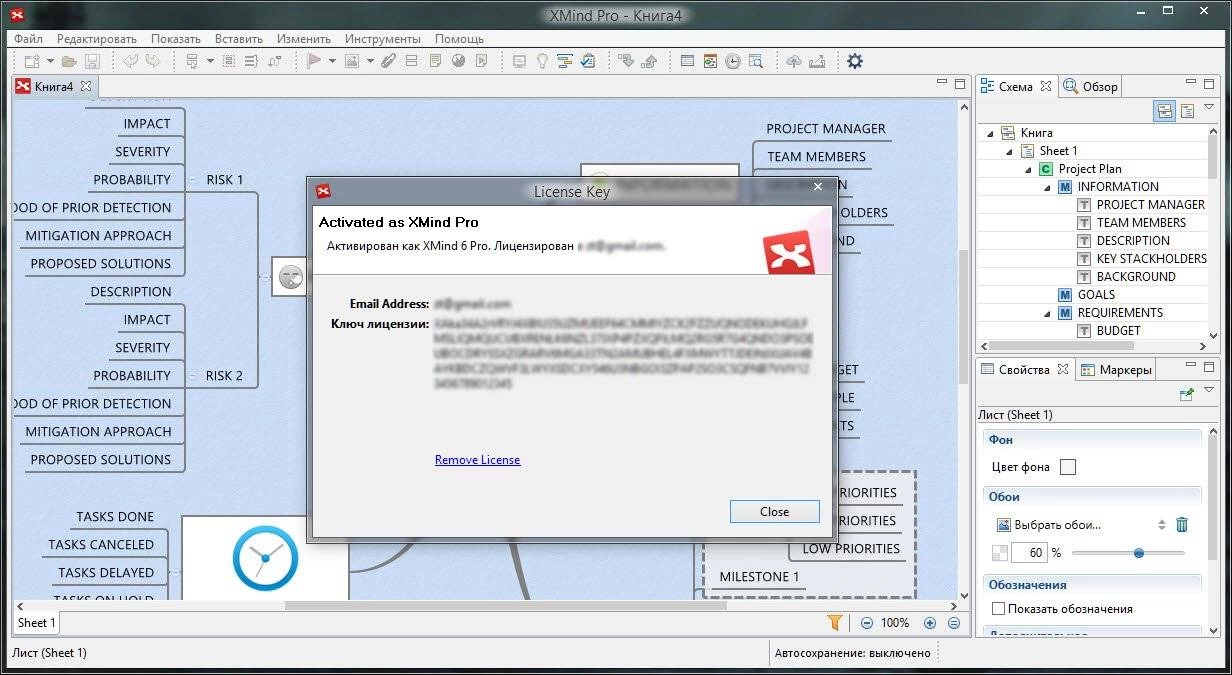Click the relationship toolbar icon
This screenshot has width=1232, height=675.
274,61
